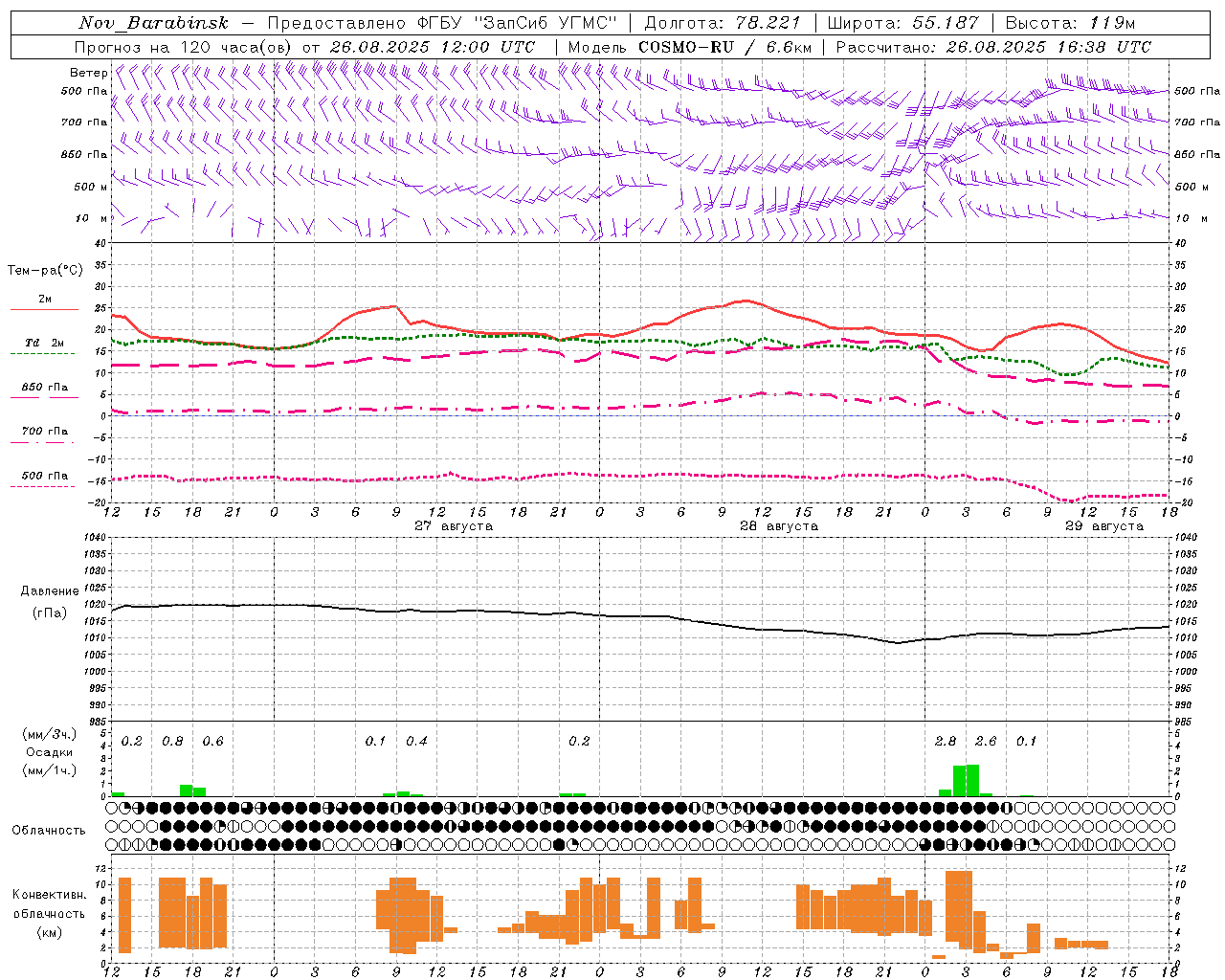Click the '700 гПа' label in temperature legend

click(x=45, y=432)
